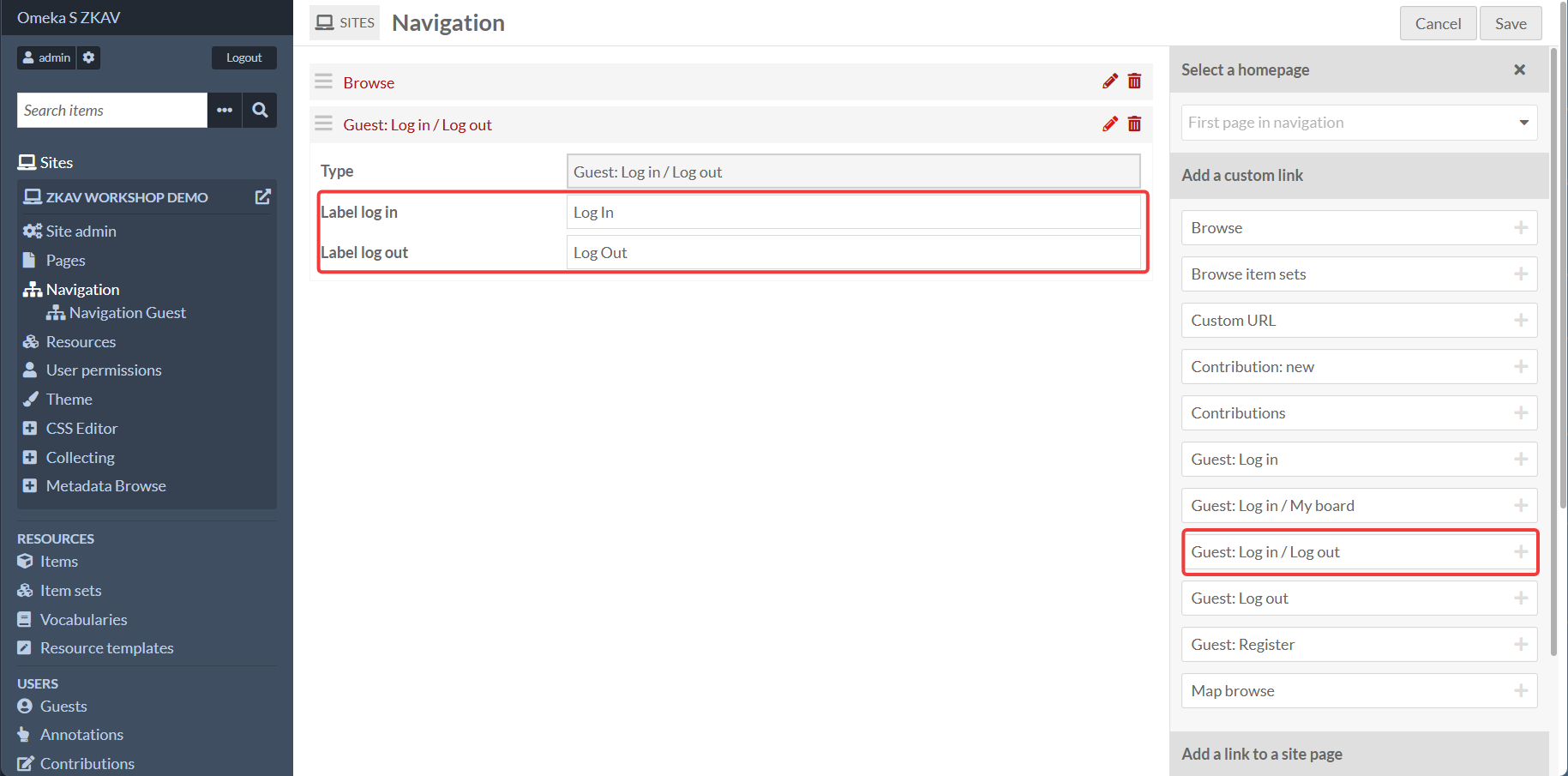Click the magnifier search button
This screenshot has width=1568, height=776.
pyautogui.click(x=260, y=110)
